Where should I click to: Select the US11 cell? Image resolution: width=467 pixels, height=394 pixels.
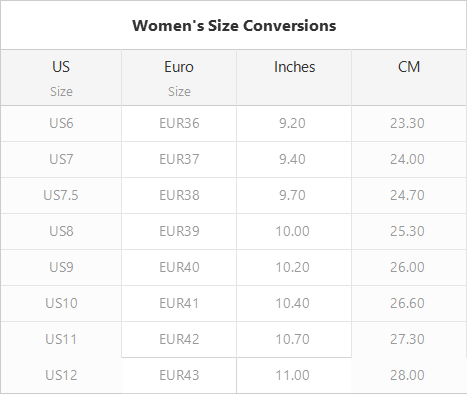[x=61, y=340]
